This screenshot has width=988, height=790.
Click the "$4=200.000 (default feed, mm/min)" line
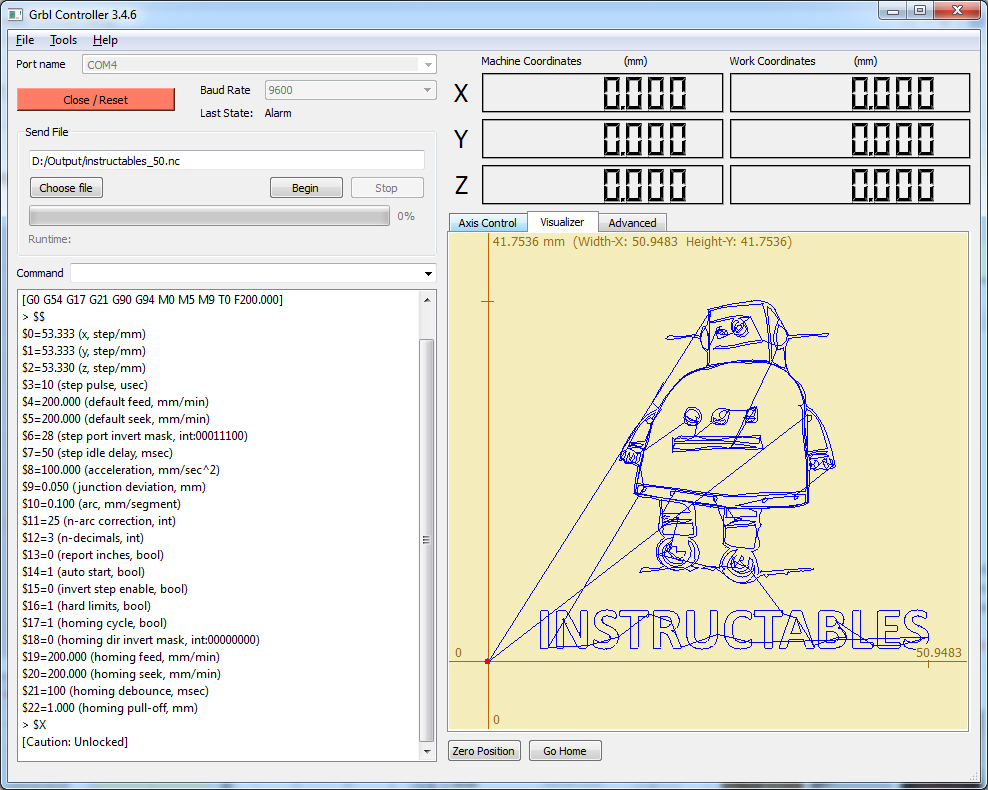tap(115, 401)
